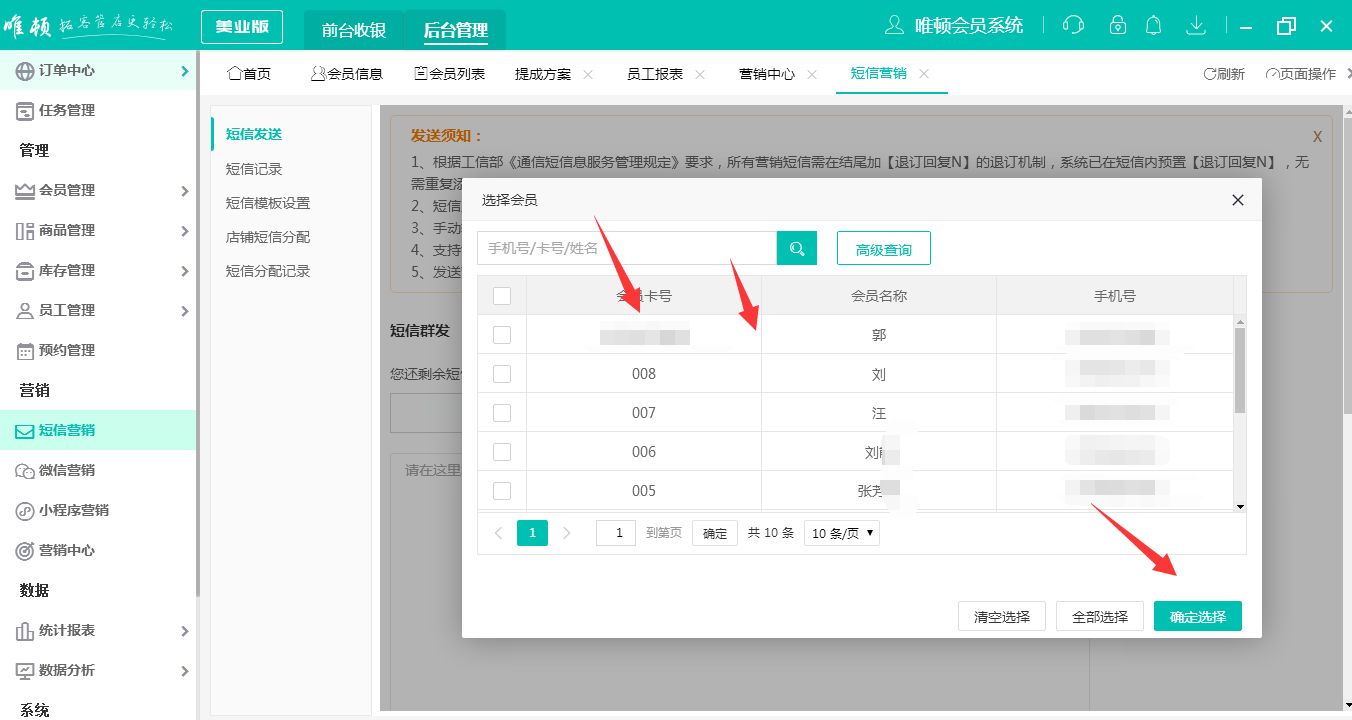Click the lock icon in title bar
The width and height of the screenshot is (1352, 720).
(1117, 24)
